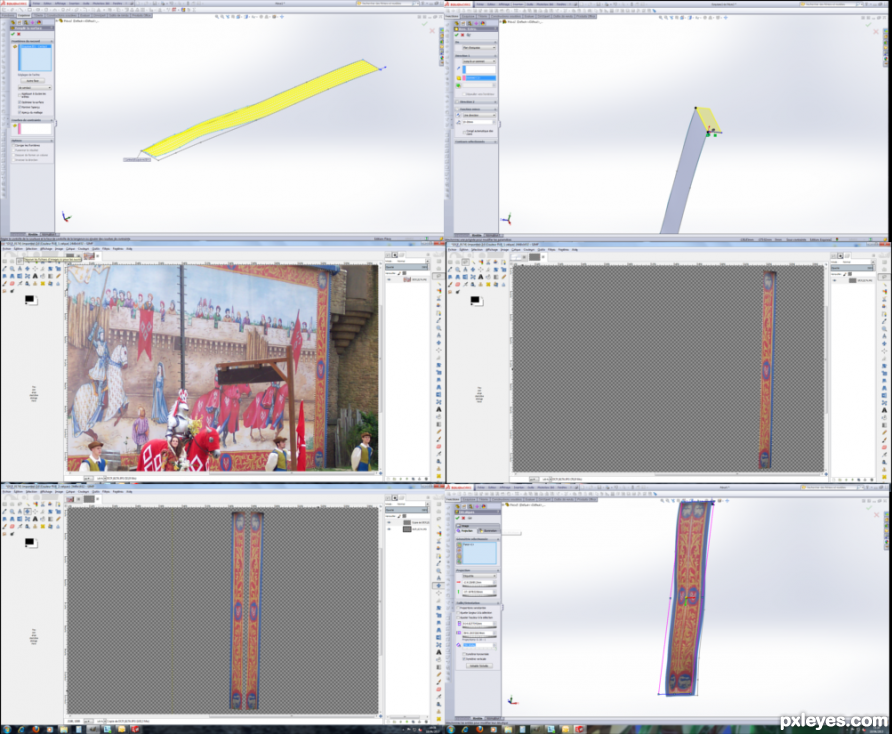Cancel the surface fill with the red X
The height and width of the screenshot is (734, 892).
pyautogui.click(x=19, y=34)
